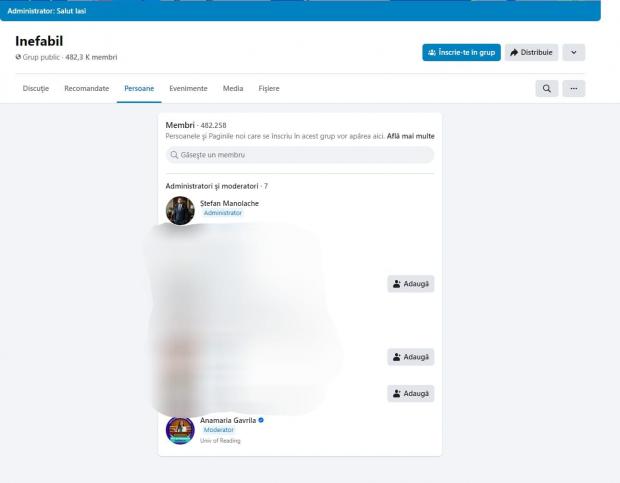The height and width of the screenshot is (483, 620).
Task: Focus the Găsește un membru search field
Action: [300, 155]
